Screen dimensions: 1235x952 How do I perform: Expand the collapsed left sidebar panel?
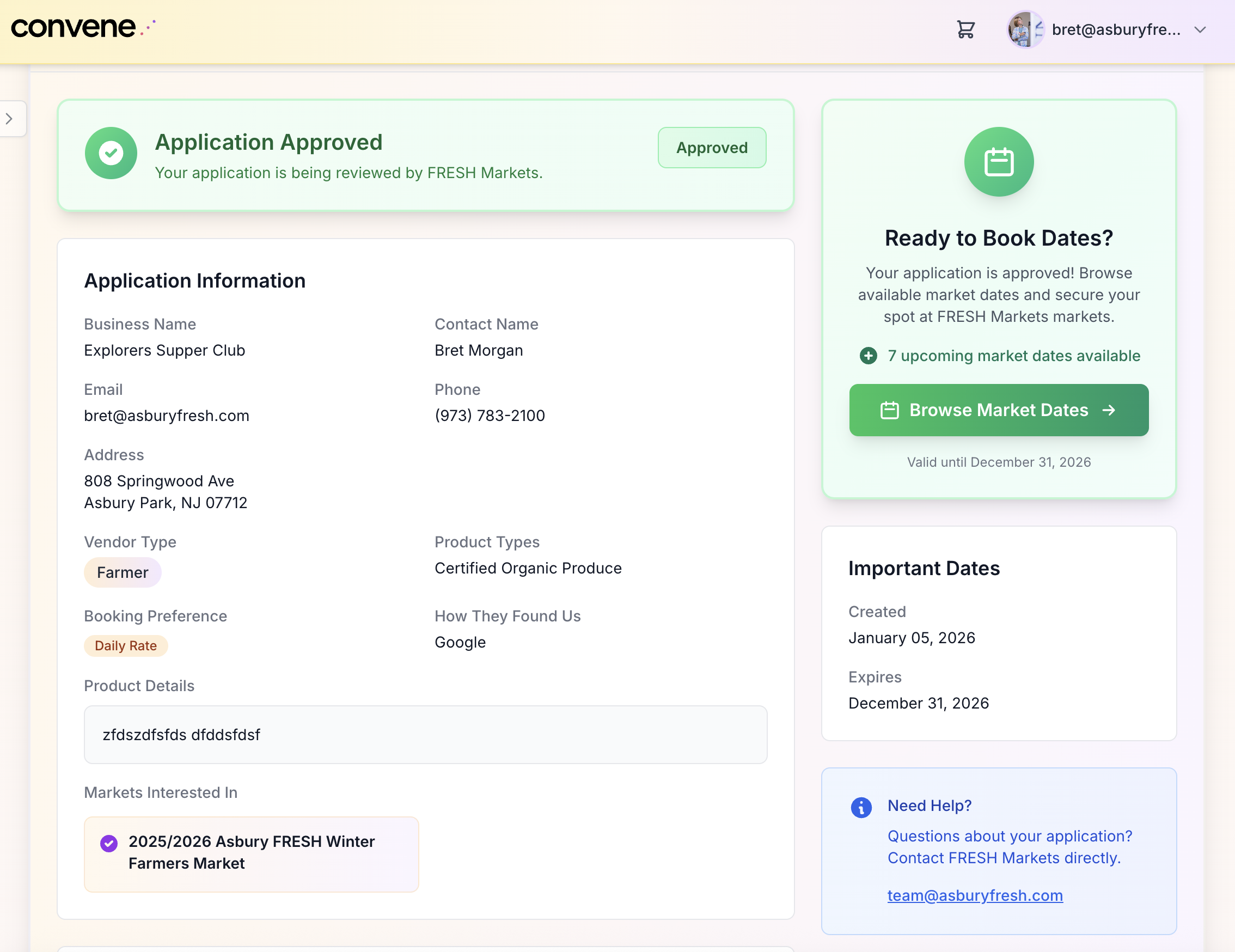pos(10,119)
